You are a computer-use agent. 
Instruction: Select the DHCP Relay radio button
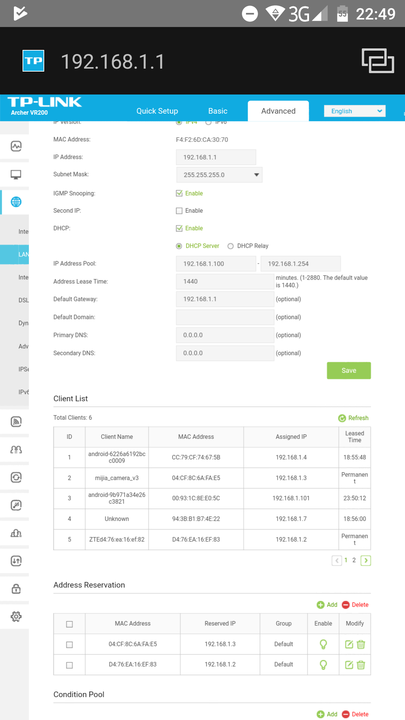231,246
